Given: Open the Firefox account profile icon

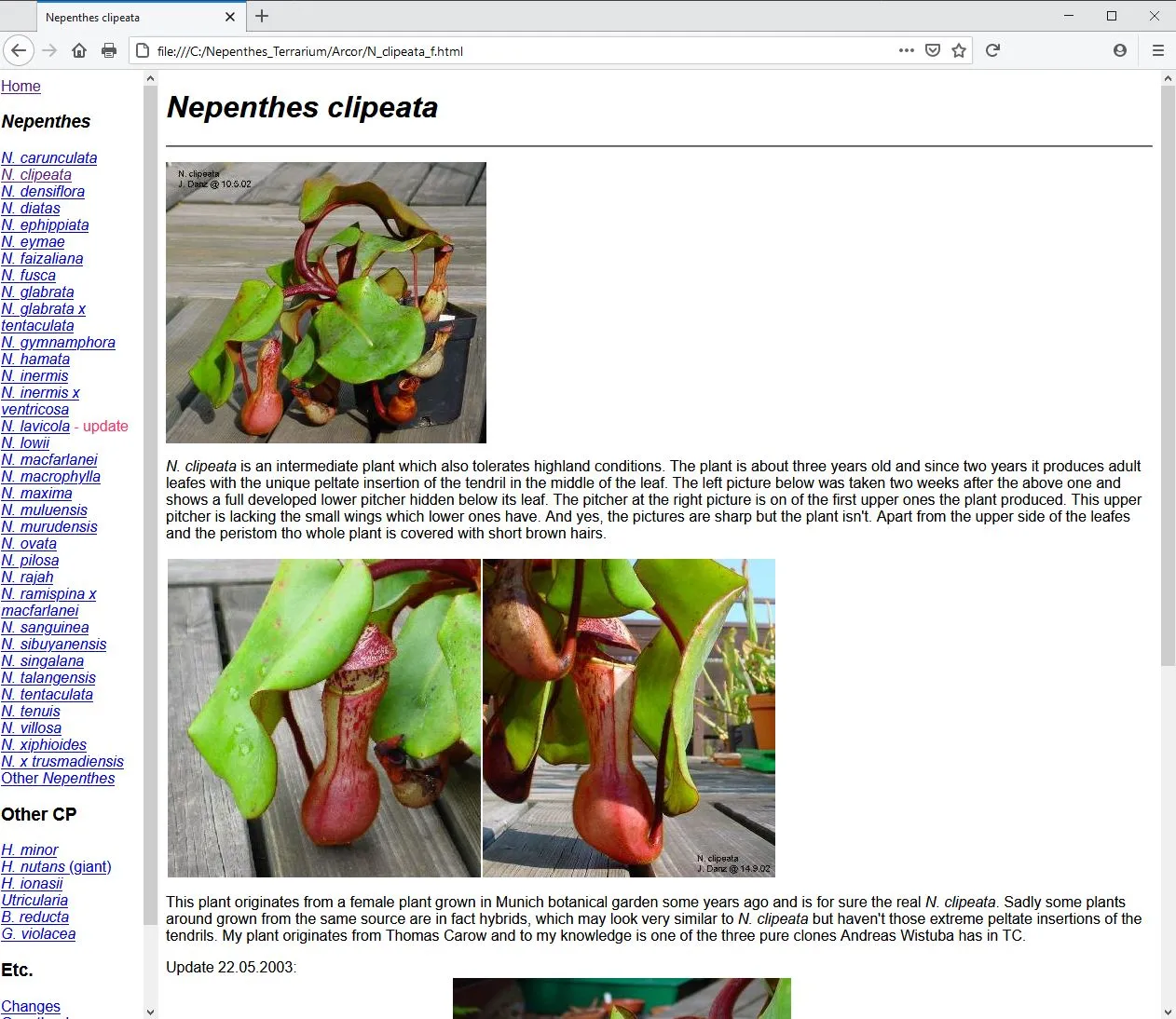Looking at the screenshot, I should (1120, 50).
